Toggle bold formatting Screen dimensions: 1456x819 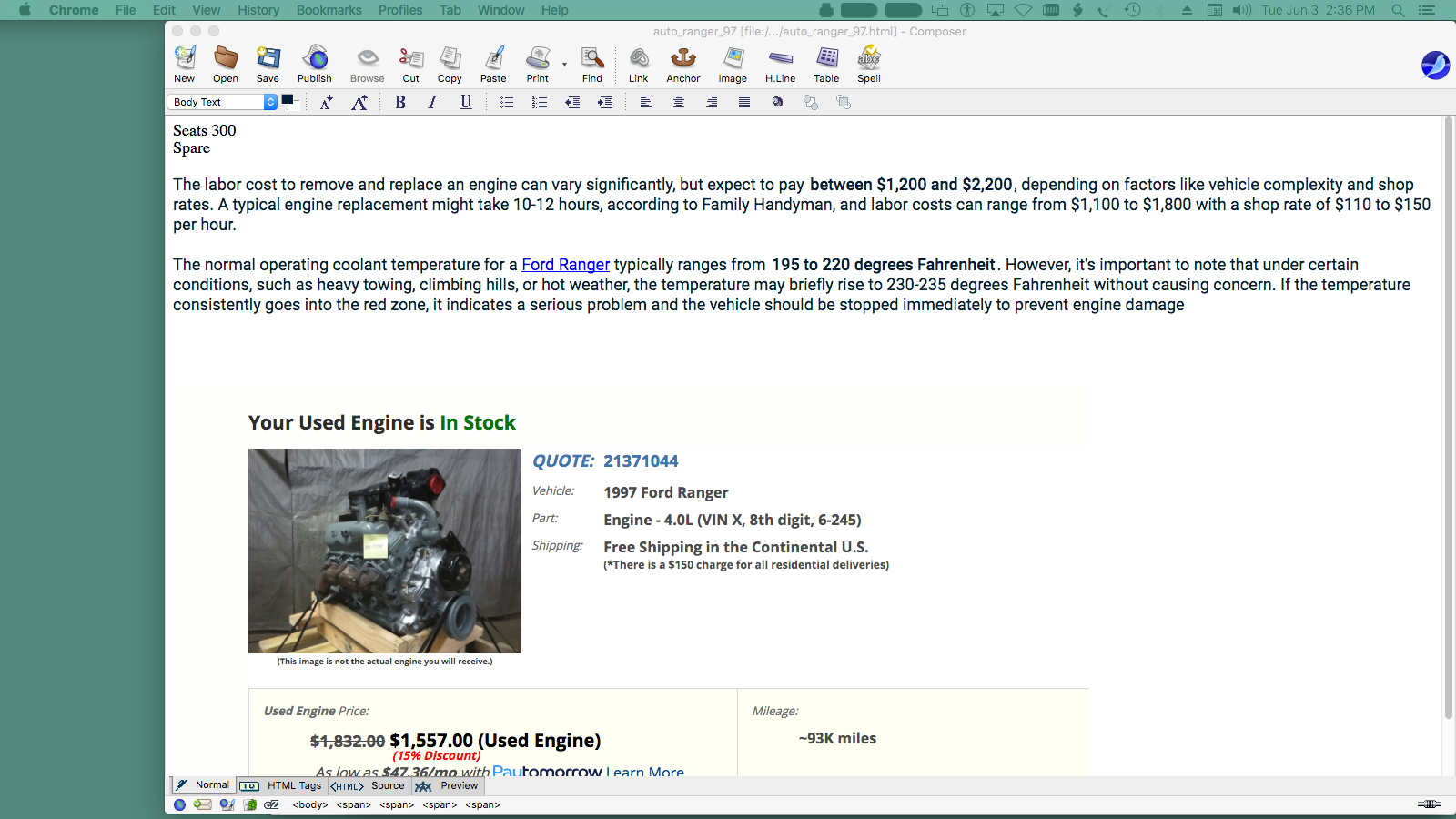point(400,102)
